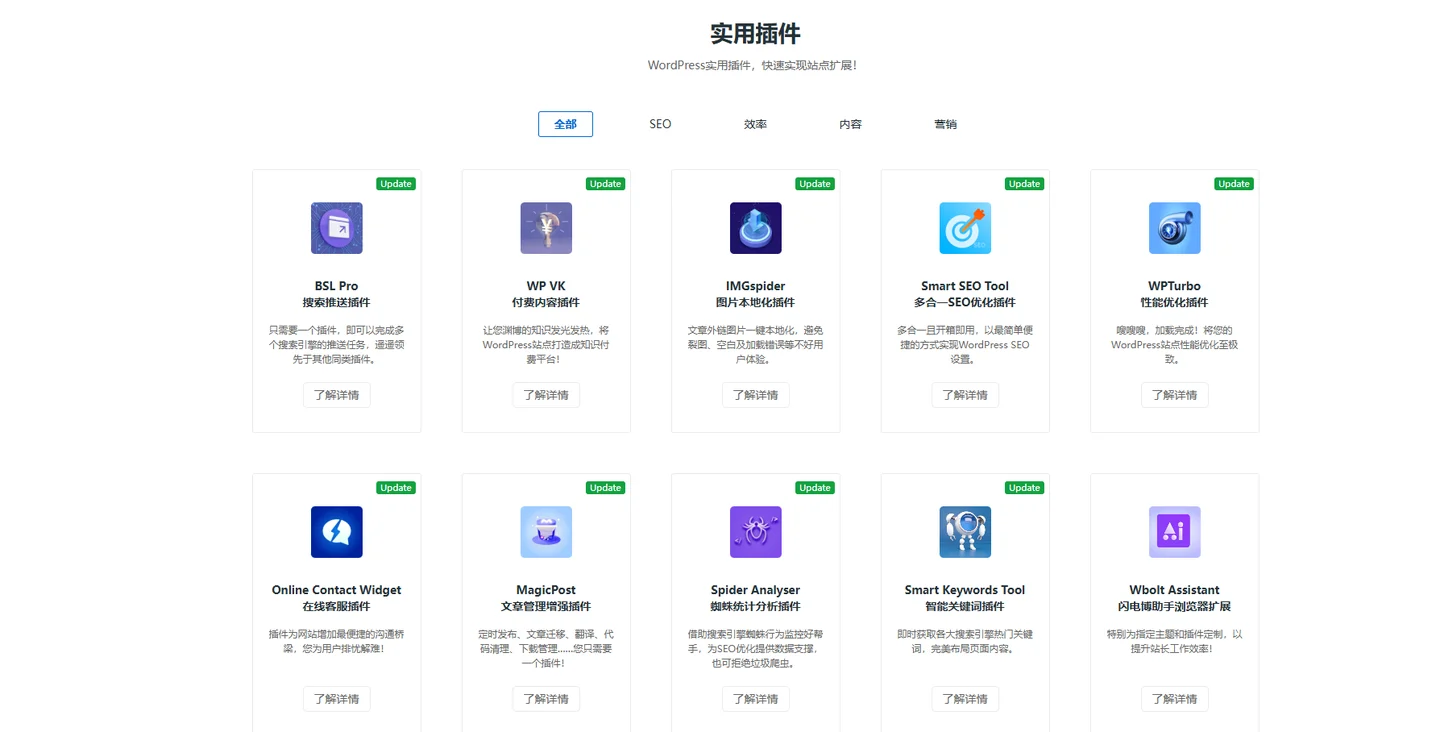
Task: Click the 闪电博助手浏览器扩展 subtitle
Action: [1175, 607]
